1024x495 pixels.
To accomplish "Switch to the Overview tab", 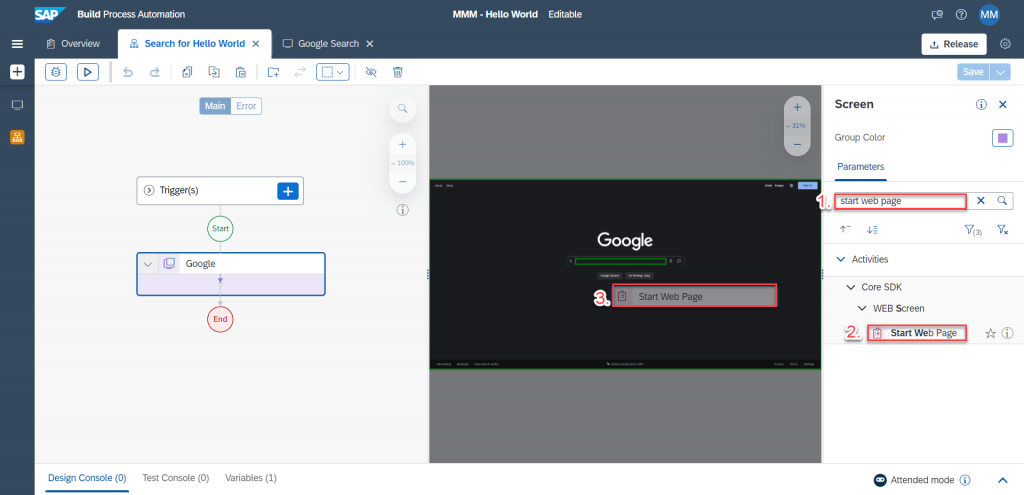I will click(x=73, y=44).
